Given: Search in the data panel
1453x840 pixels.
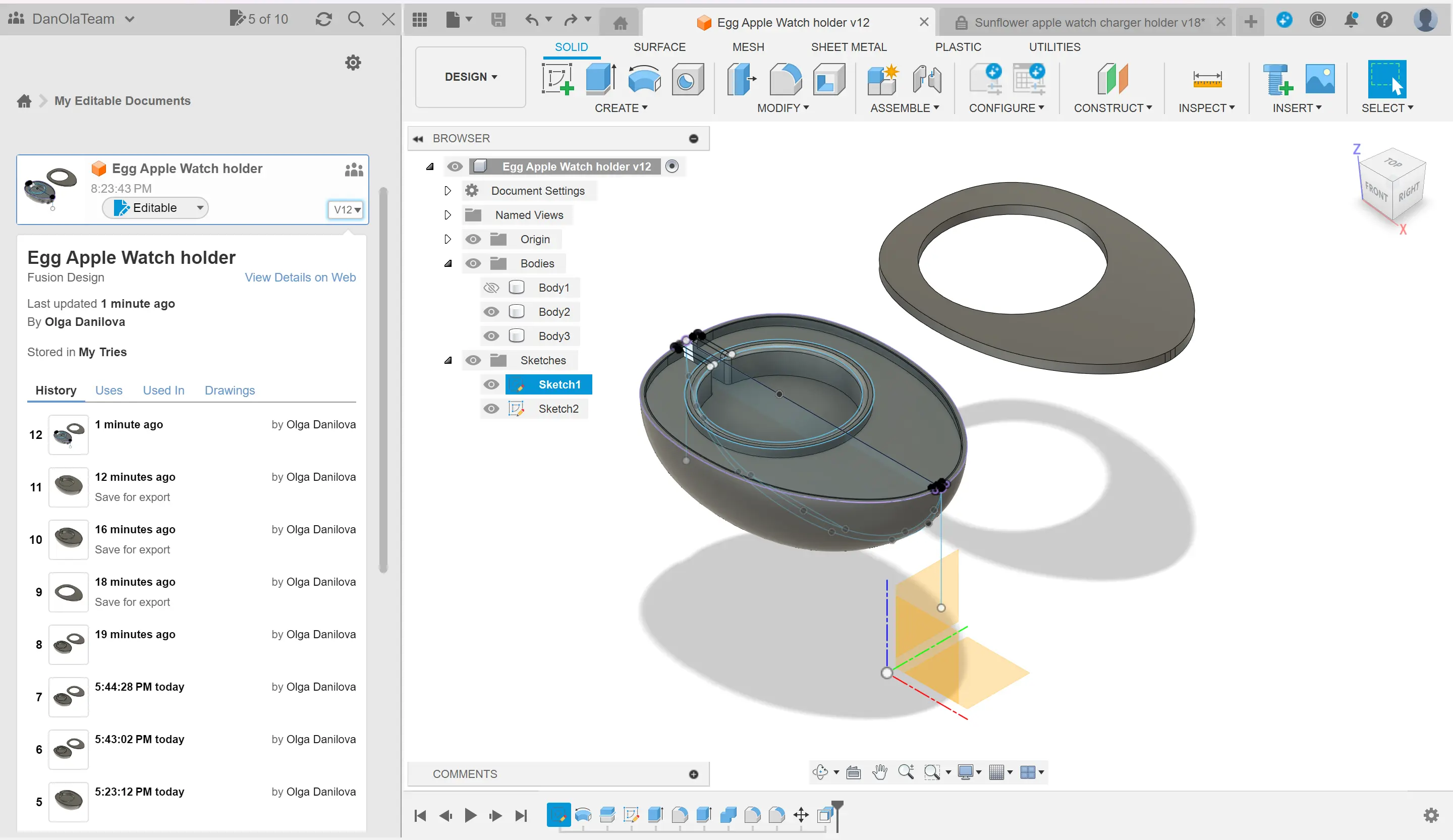Looking at the screenshot, I should (356, 20).
